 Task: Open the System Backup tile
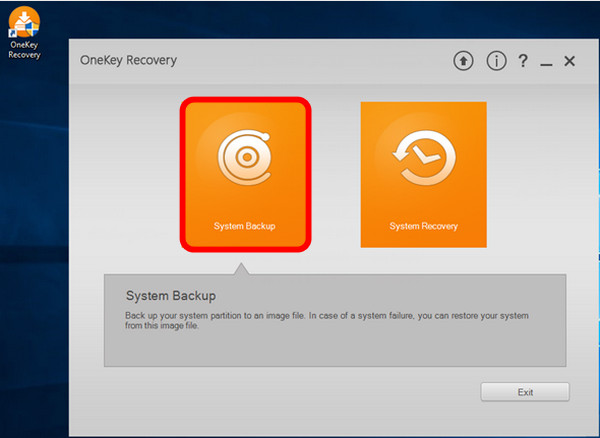245,174
